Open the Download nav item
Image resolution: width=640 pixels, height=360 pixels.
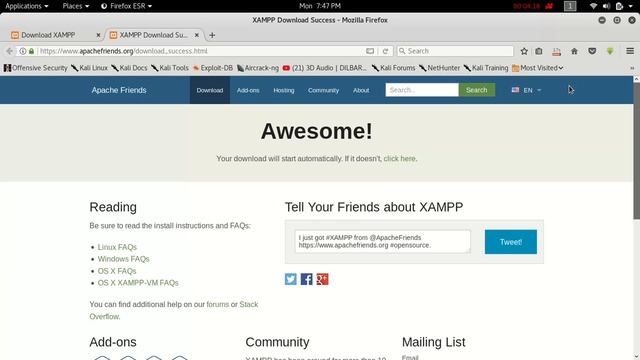[210, 90]
